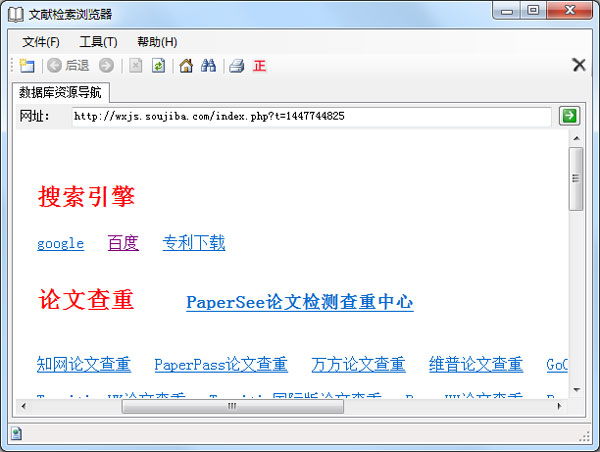Refresh the page with the reload icon
600x452 pixels.
coord(158,65)
